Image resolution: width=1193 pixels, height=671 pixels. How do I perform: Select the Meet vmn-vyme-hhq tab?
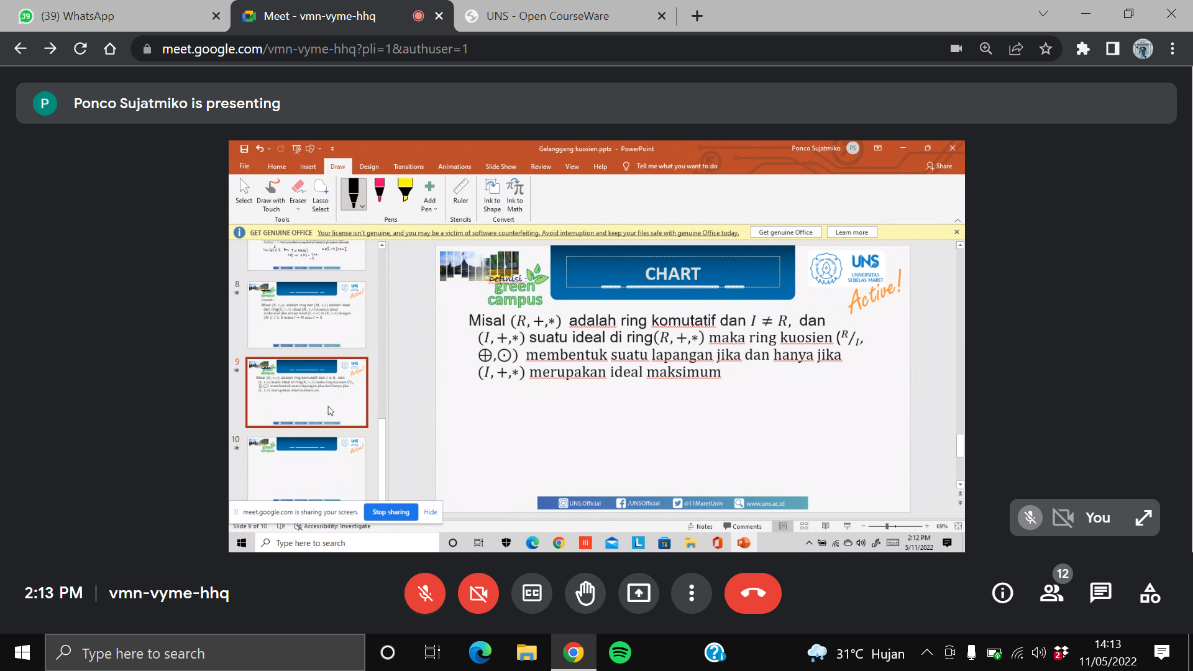(x=341, y=16)
